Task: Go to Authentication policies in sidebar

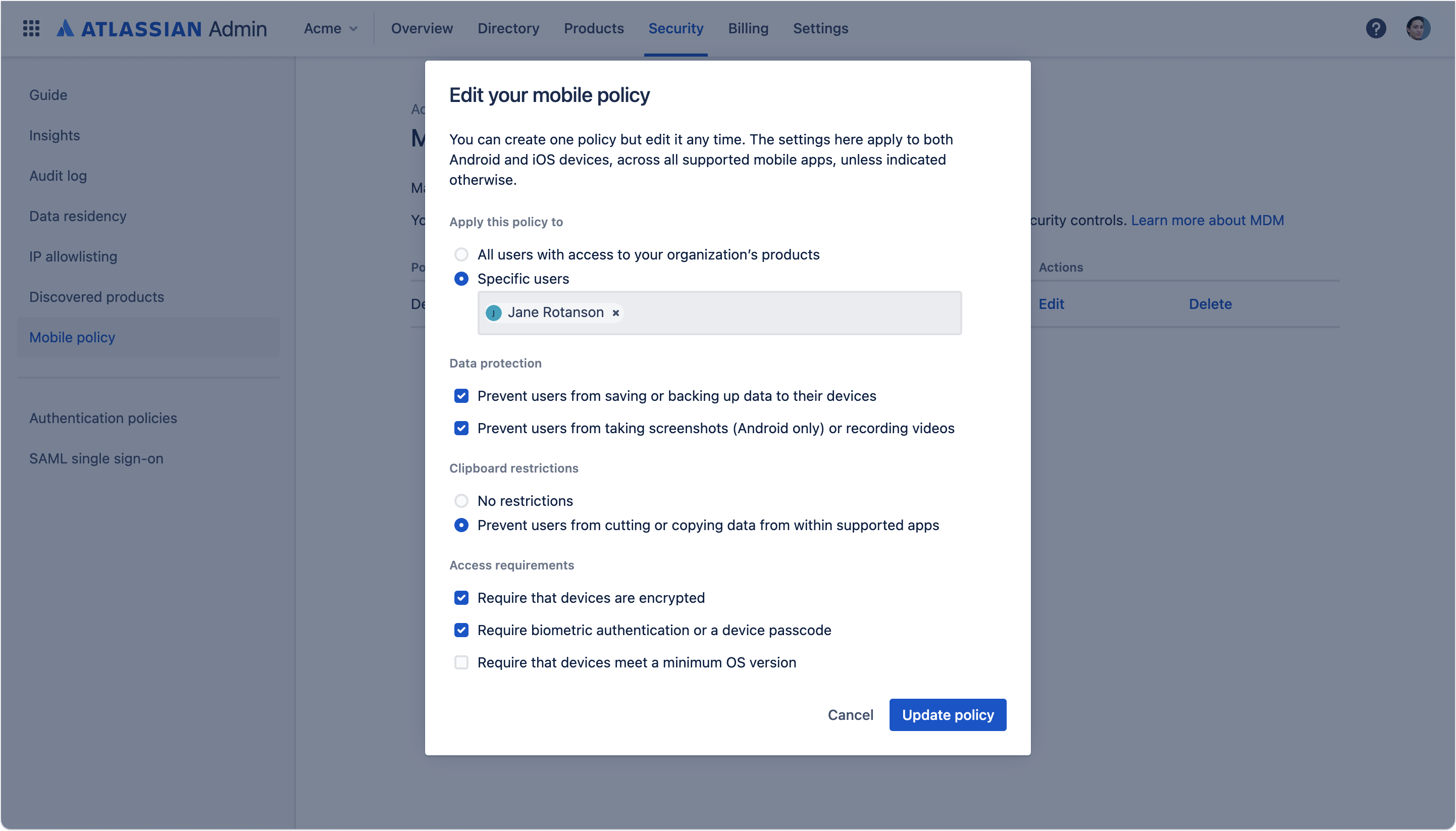Action: (103, 418)
